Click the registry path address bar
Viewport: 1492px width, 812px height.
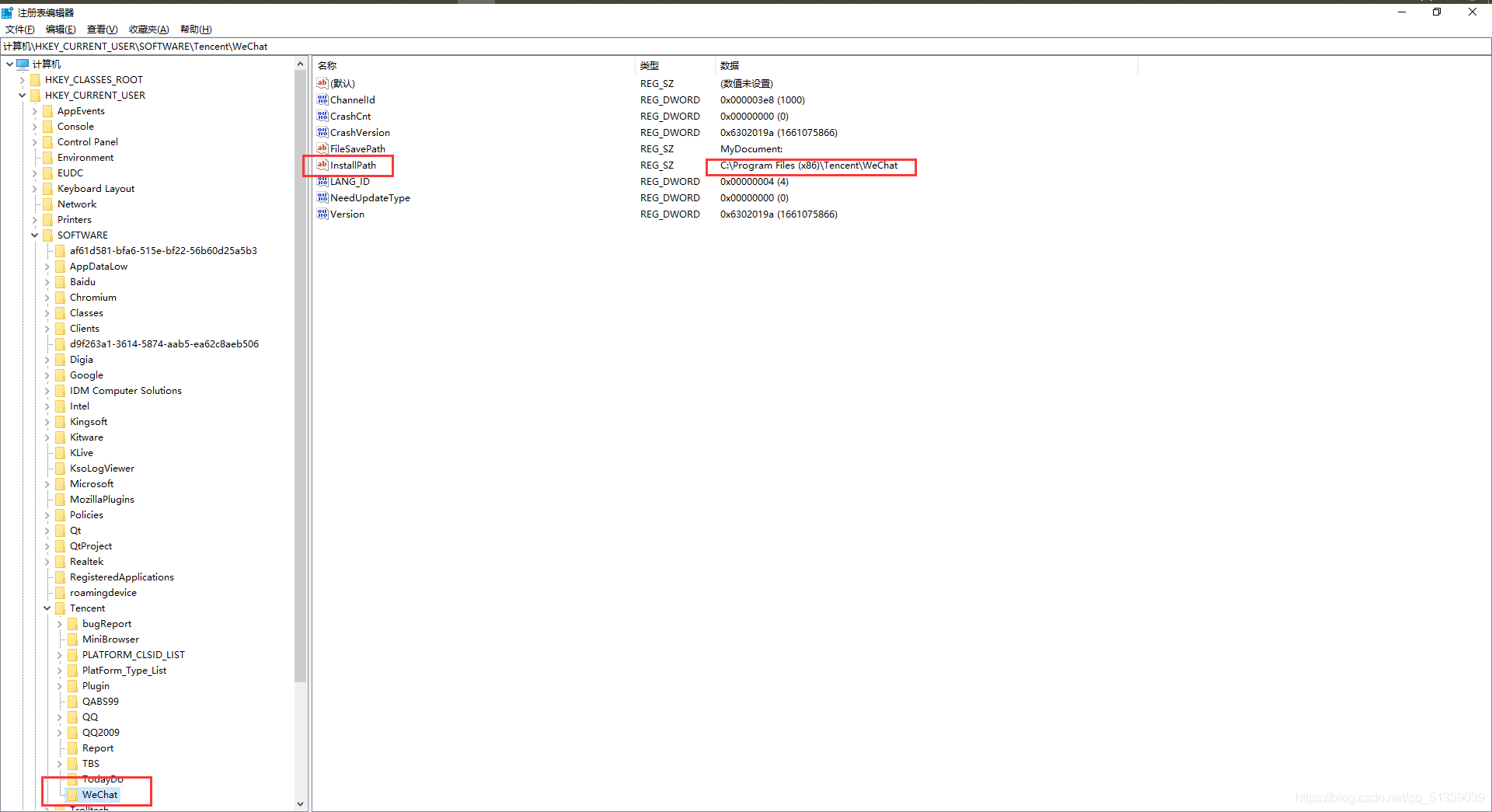[746, 46]
